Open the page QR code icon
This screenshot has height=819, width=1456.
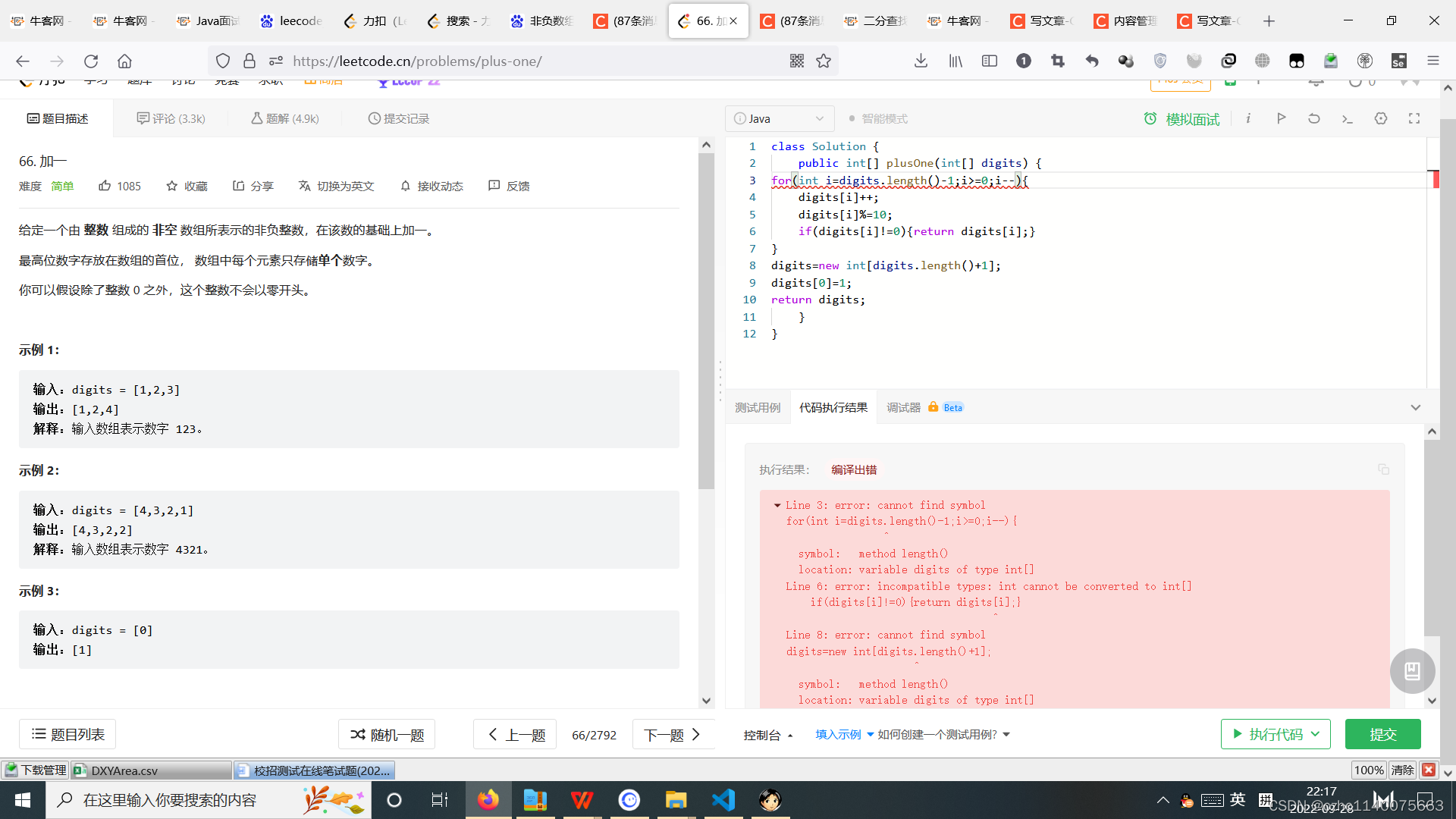point(796,61)
